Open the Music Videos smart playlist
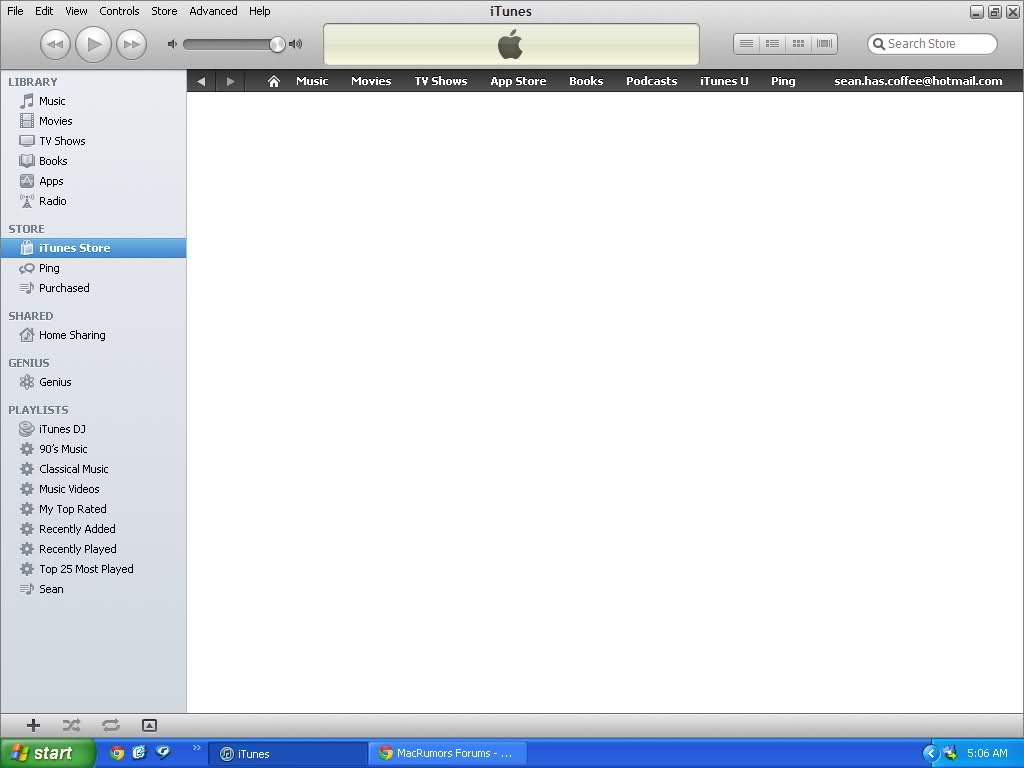 pos(93,489)
